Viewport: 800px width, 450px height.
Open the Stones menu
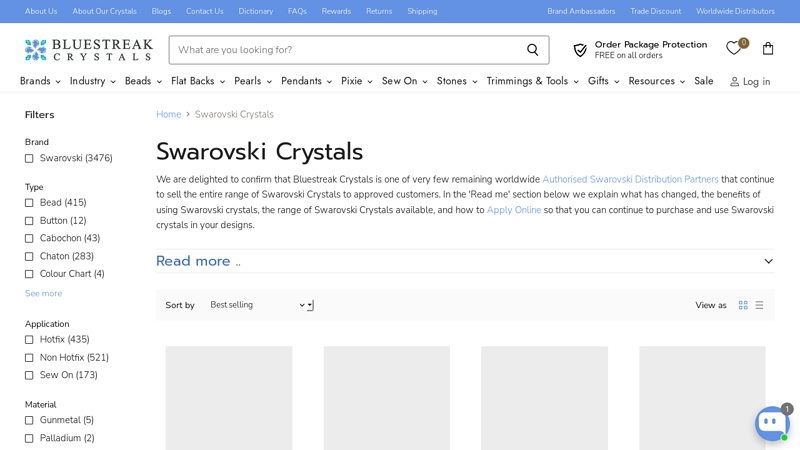457,81
